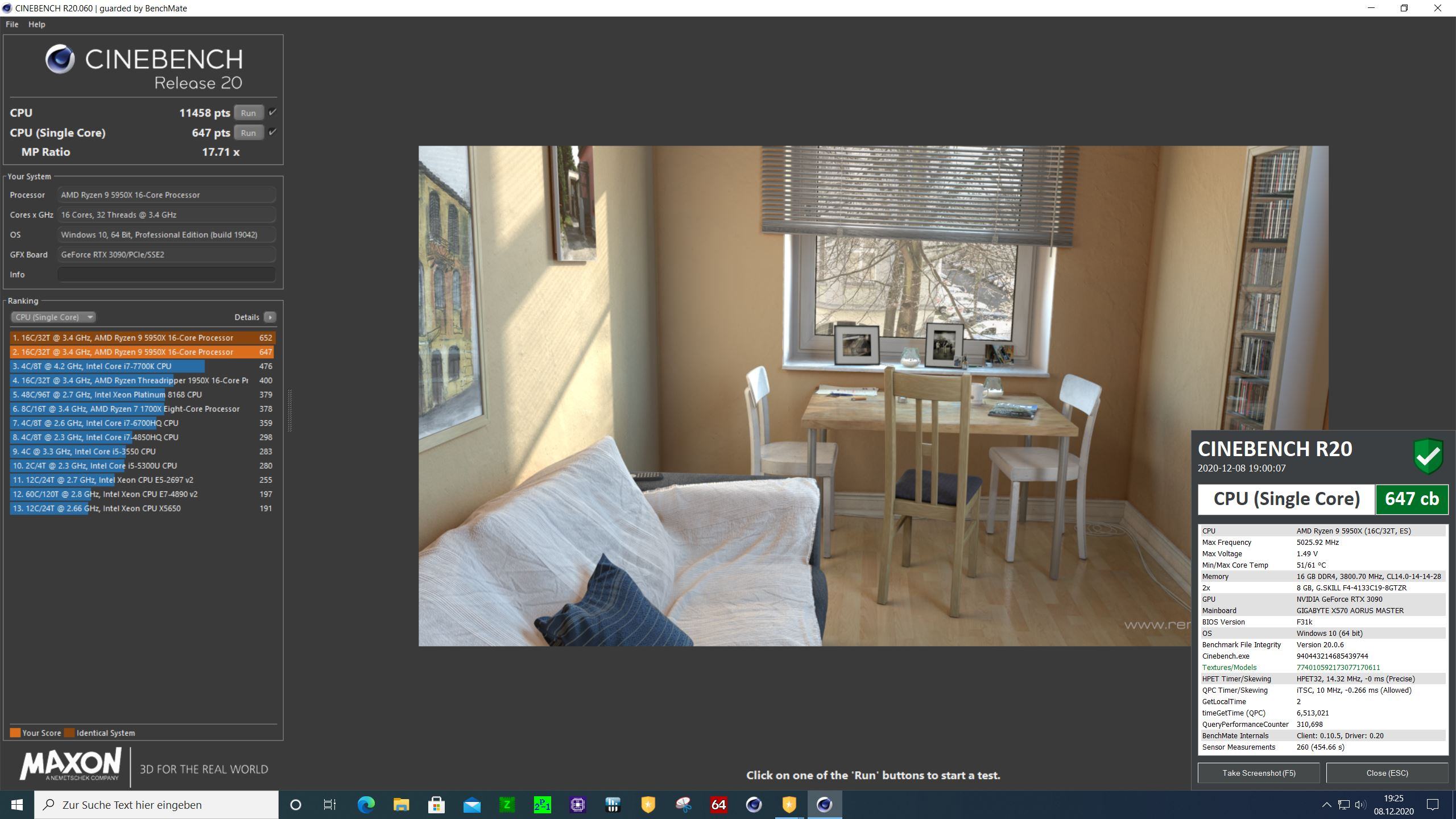
Task: Launch Prime95 from the taskbar
Action: (x=542, y=805)
